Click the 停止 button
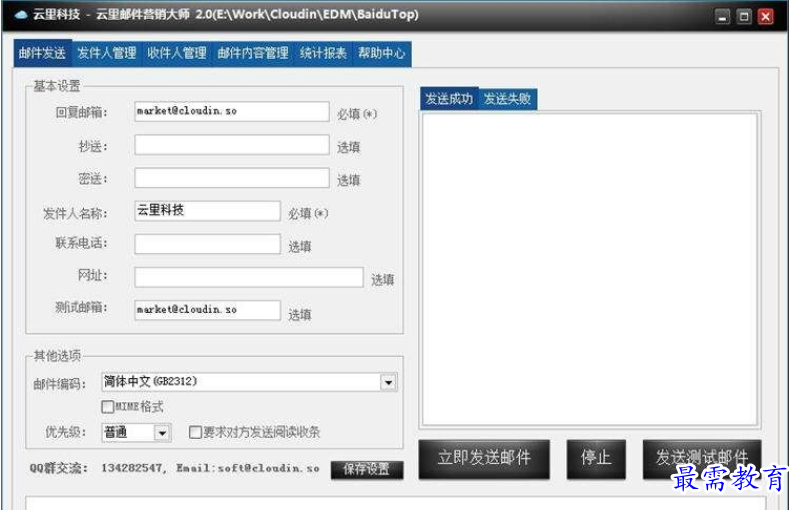The image size is (795, 510). 596,458
